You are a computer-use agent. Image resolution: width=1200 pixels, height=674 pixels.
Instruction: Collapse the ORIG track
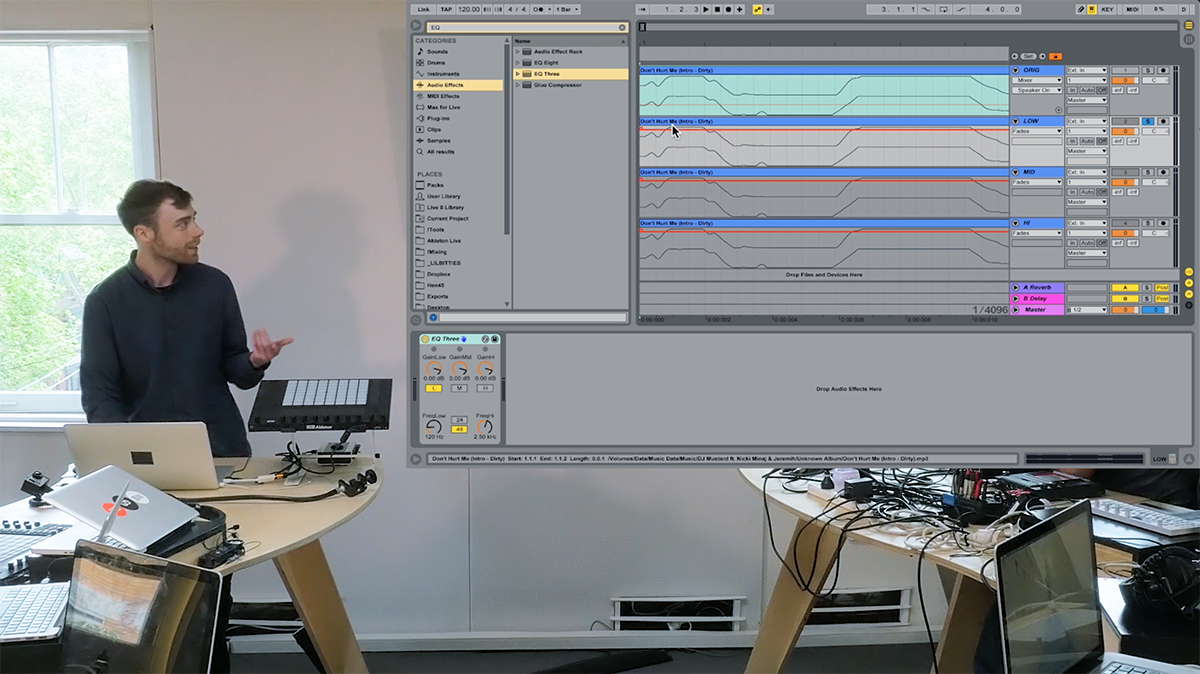pyautogui.click(x=1015, y=70)
